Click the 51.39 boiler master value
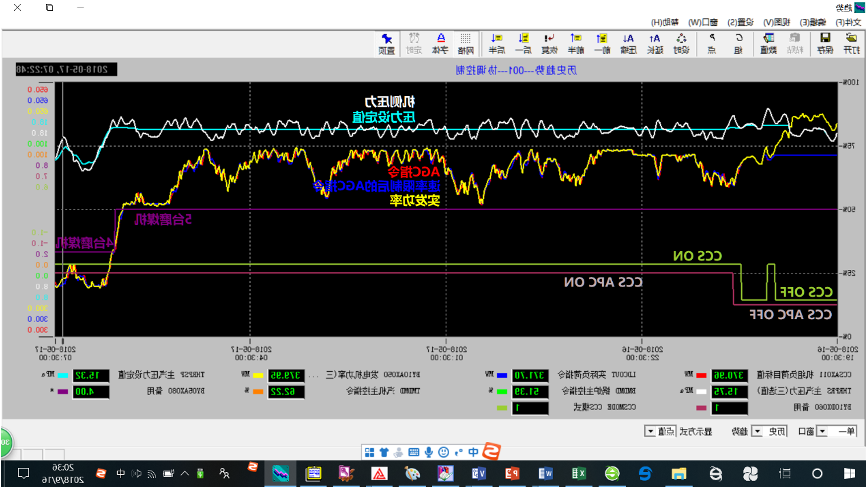The height and width of the screenshot is (487, 866). point(530,391)
